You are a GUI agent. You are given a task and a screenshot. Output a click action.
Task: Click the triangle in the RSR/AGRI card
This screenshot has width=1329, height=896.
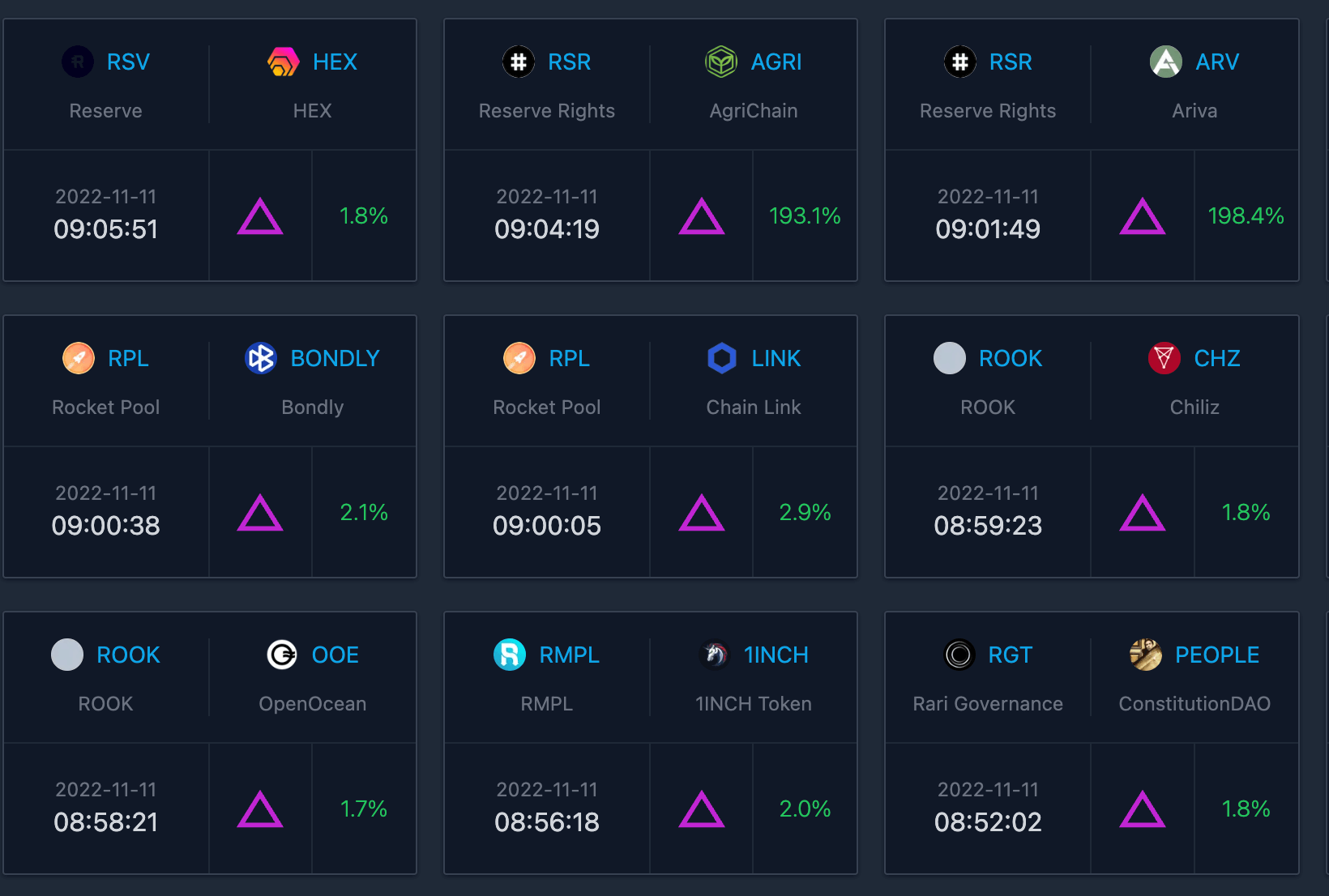(701, 216)
